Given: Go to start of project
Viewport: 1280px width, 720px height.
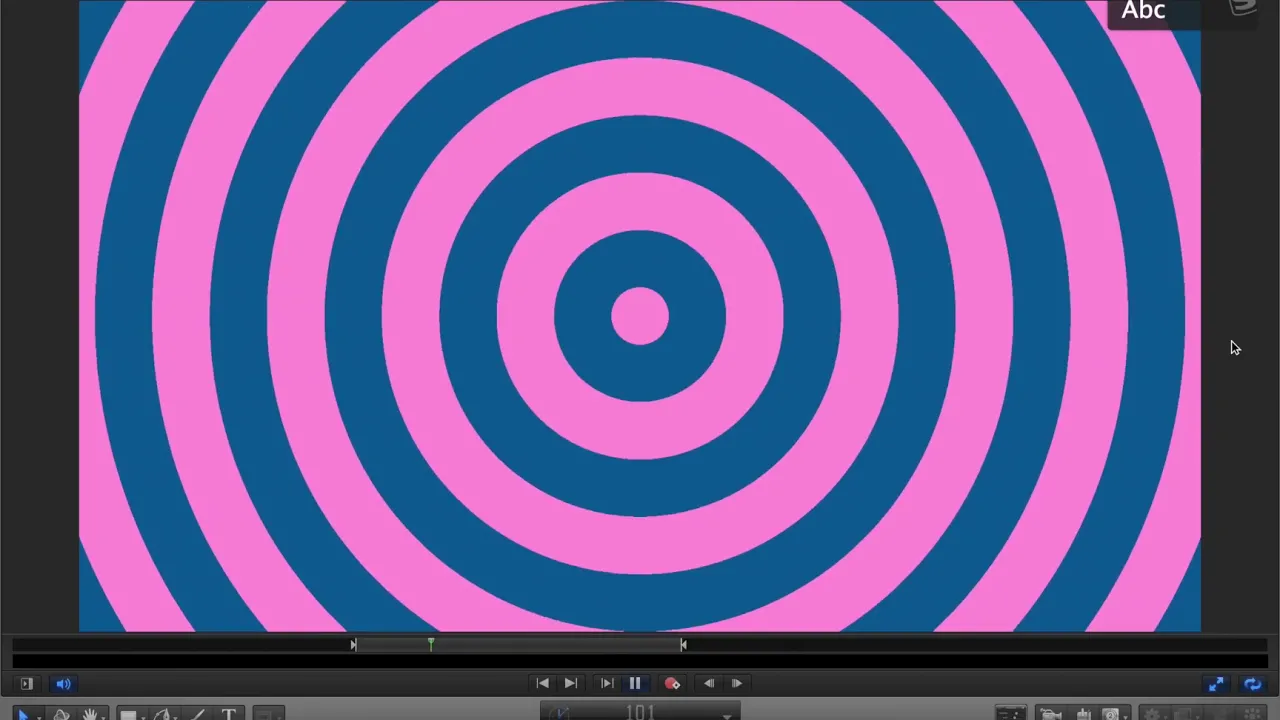Looking at the screenshot, I should coord(542,684).
